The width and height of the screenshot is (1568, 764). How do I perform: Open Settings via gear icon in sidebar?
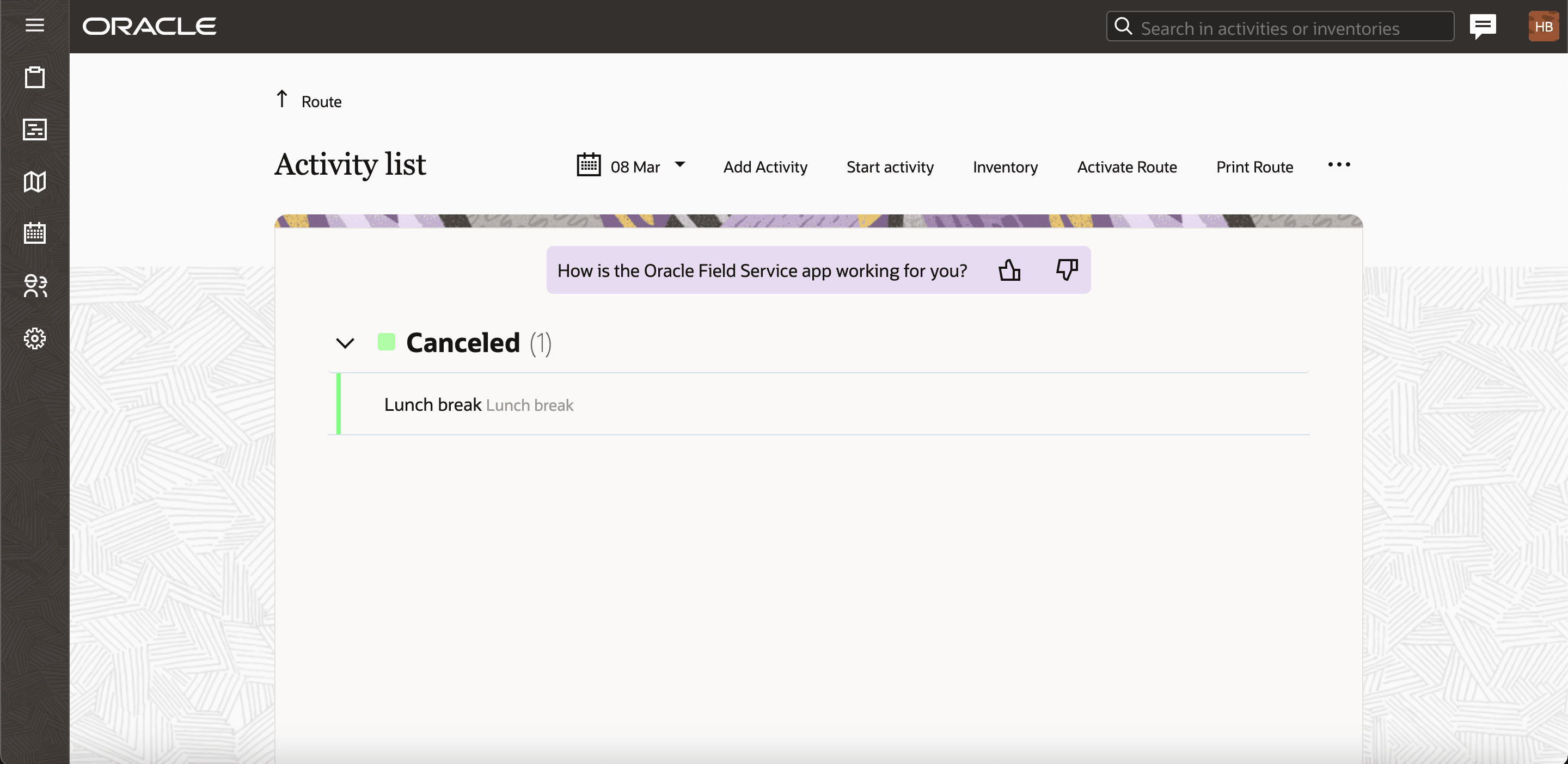click(34, 338)
